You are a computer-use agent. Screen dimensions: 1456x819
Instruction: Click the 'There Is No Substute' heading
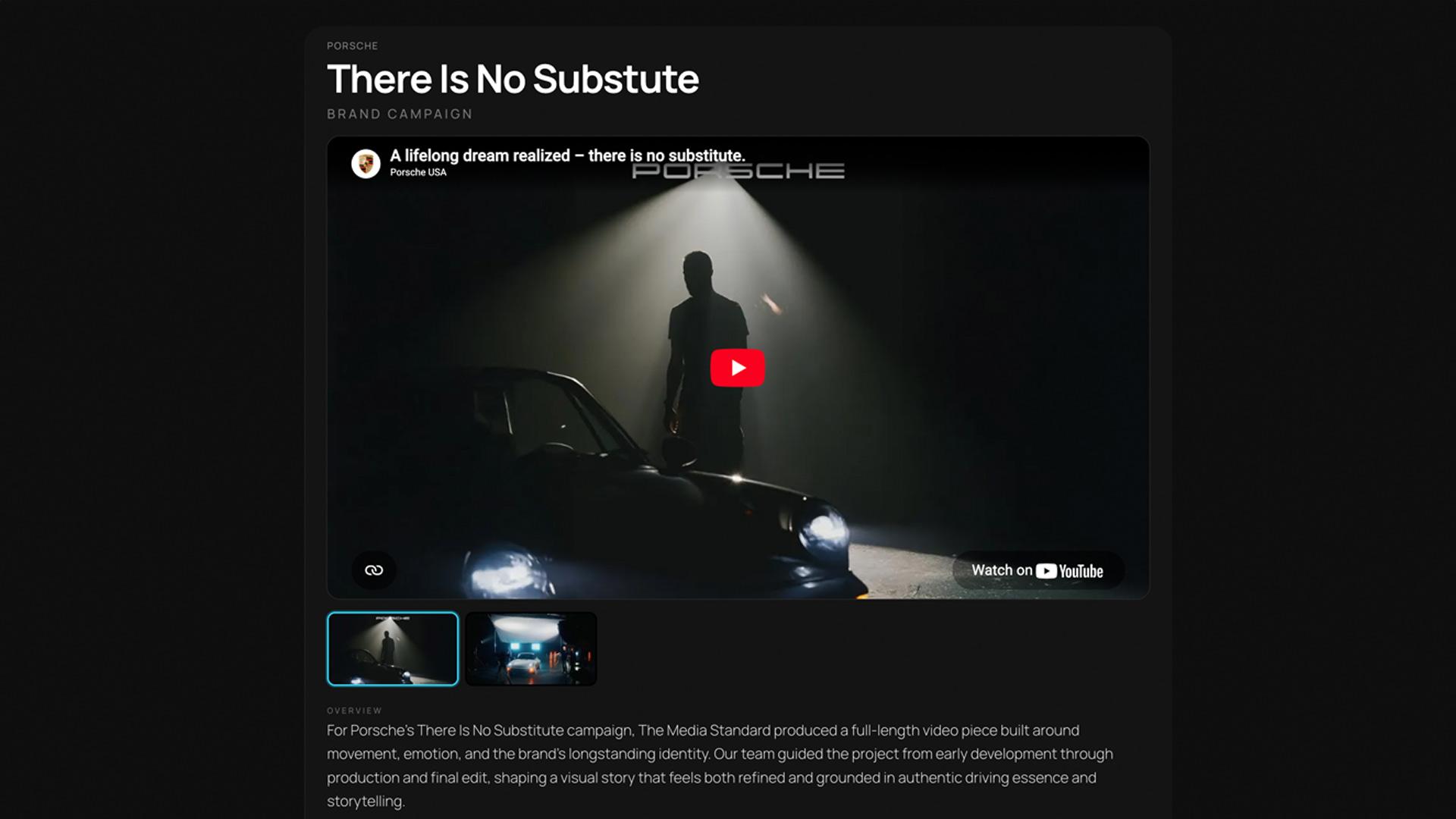(x=513, y=79)
